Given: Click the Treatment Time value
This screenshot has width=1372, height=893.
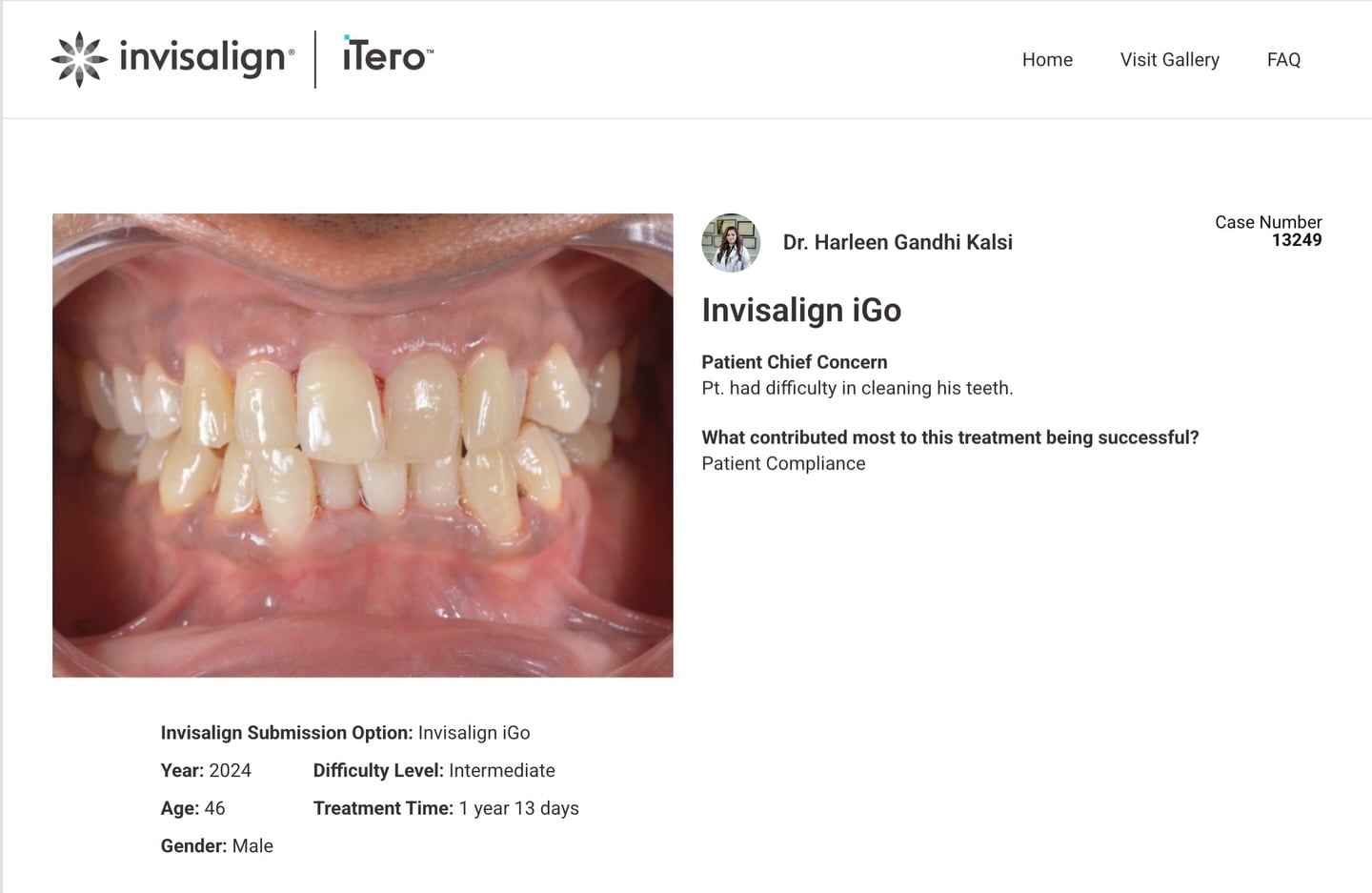Looking at the screenshot, I should [518, 808].
